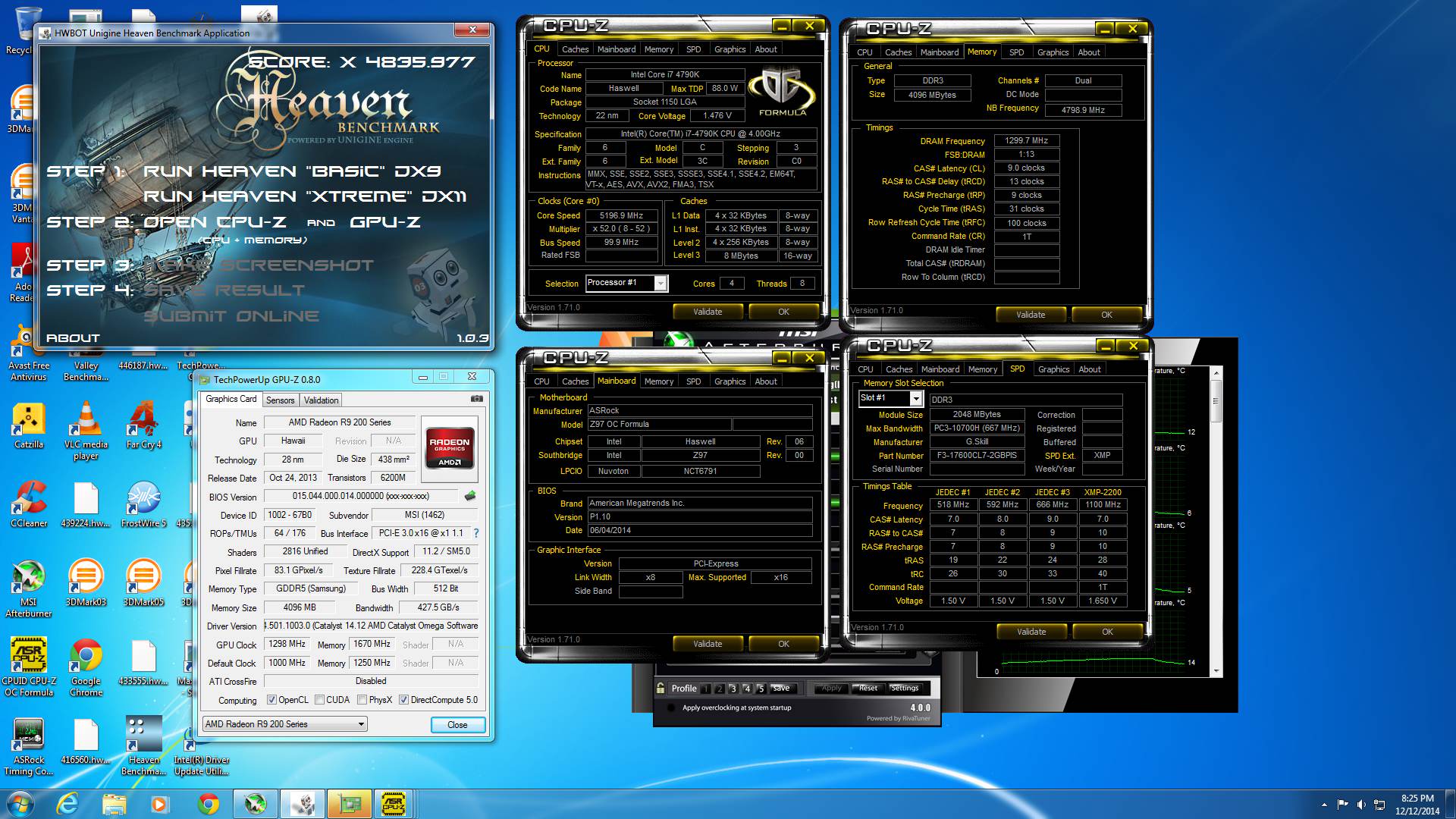Viewport: 1456px width, 819px height.
Task: Click the taskbar clock showing 8:25 PM
Action: click(1417, 804)
